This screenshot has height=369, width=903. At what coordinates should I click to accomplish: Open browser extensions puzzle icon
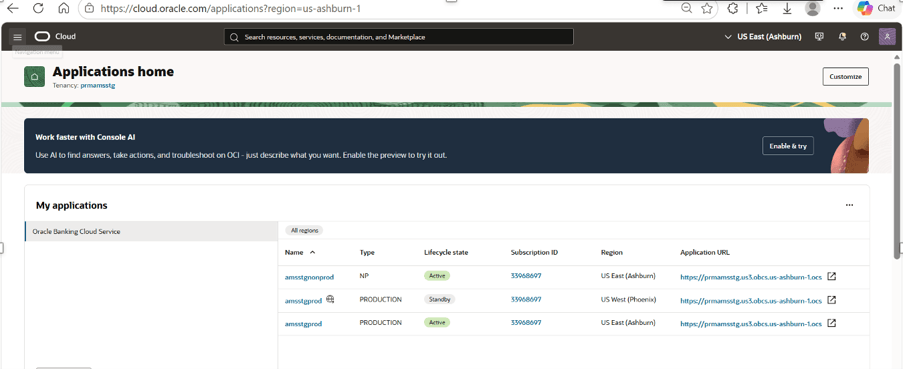tap(733, 8)
